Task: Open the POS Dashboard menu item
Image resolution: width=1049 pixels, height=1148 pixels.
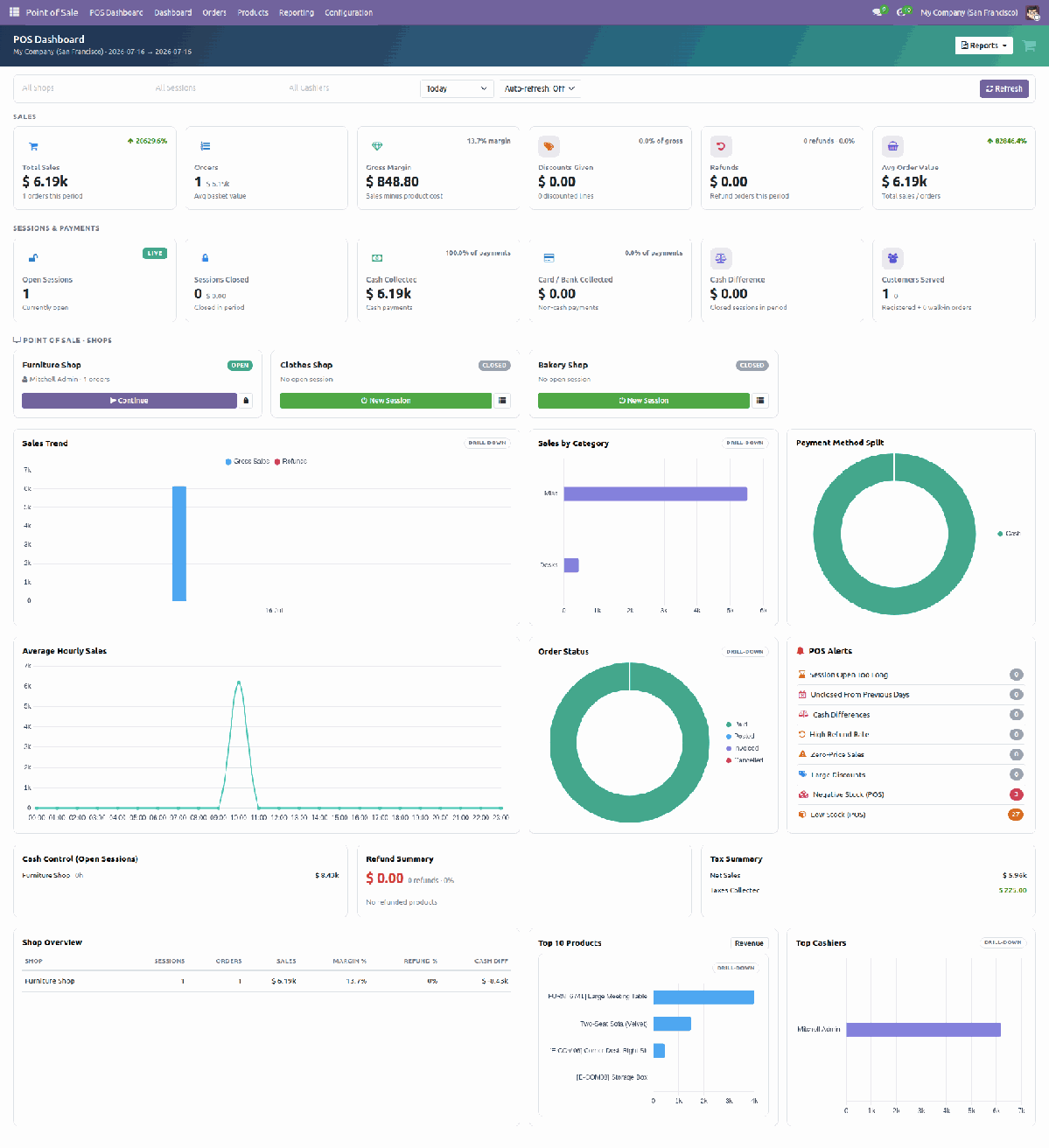Action: (x=116, y=12)
